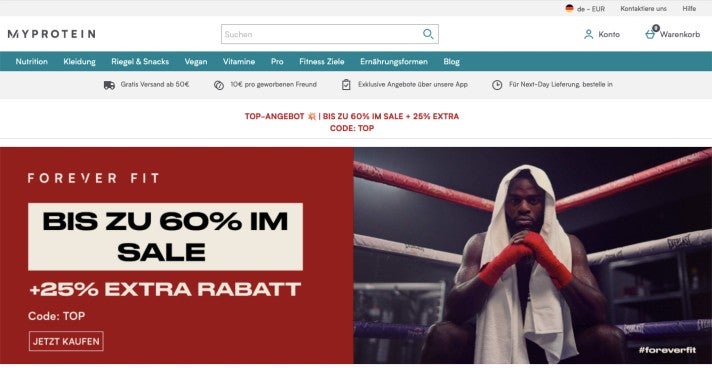Click the refer-a-friend coin icon
712x368 pixels.
tap(219, 85)
